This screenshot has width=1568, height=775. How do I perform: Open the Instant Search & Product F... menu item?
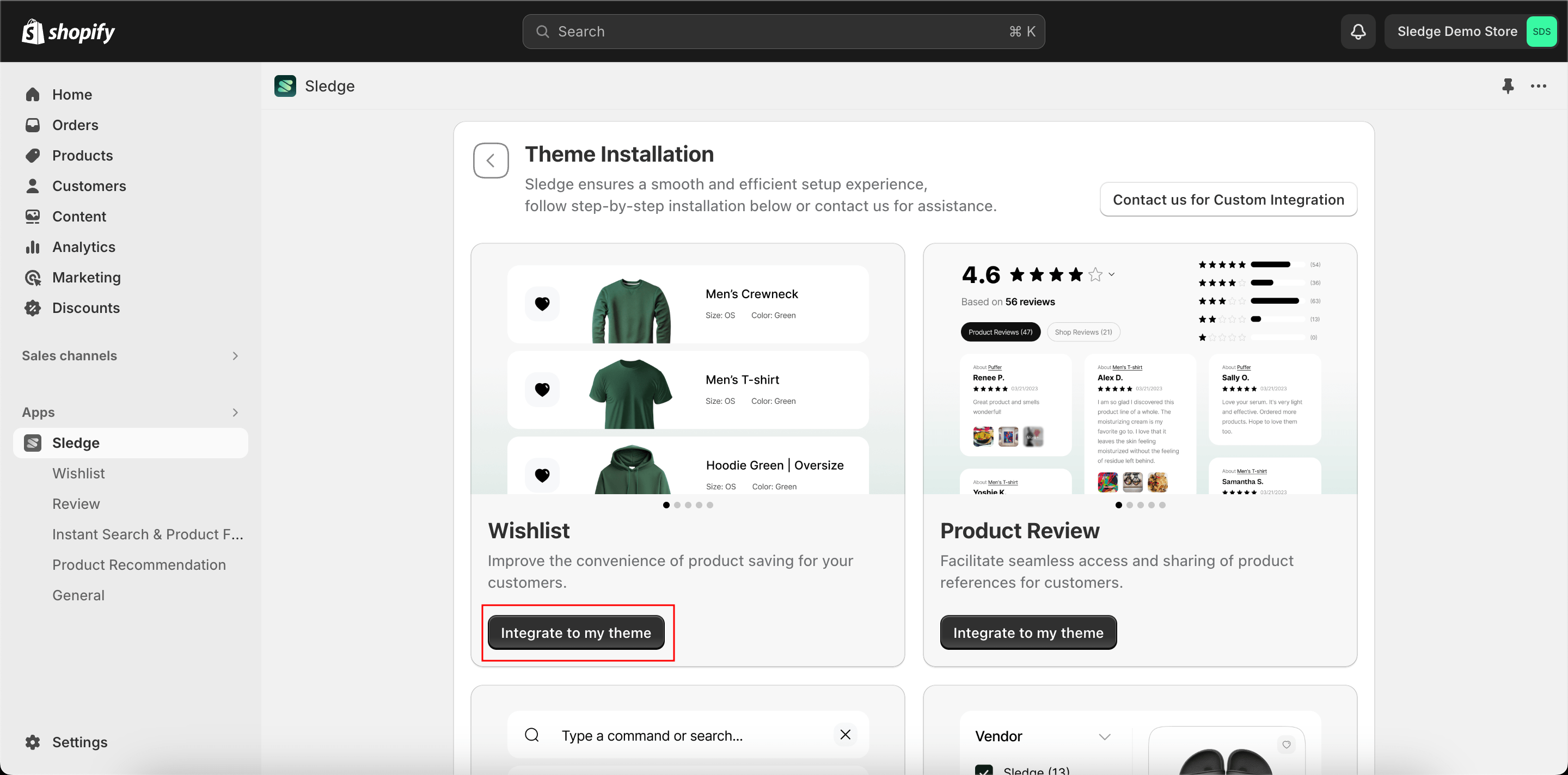(x=148, y=534)
